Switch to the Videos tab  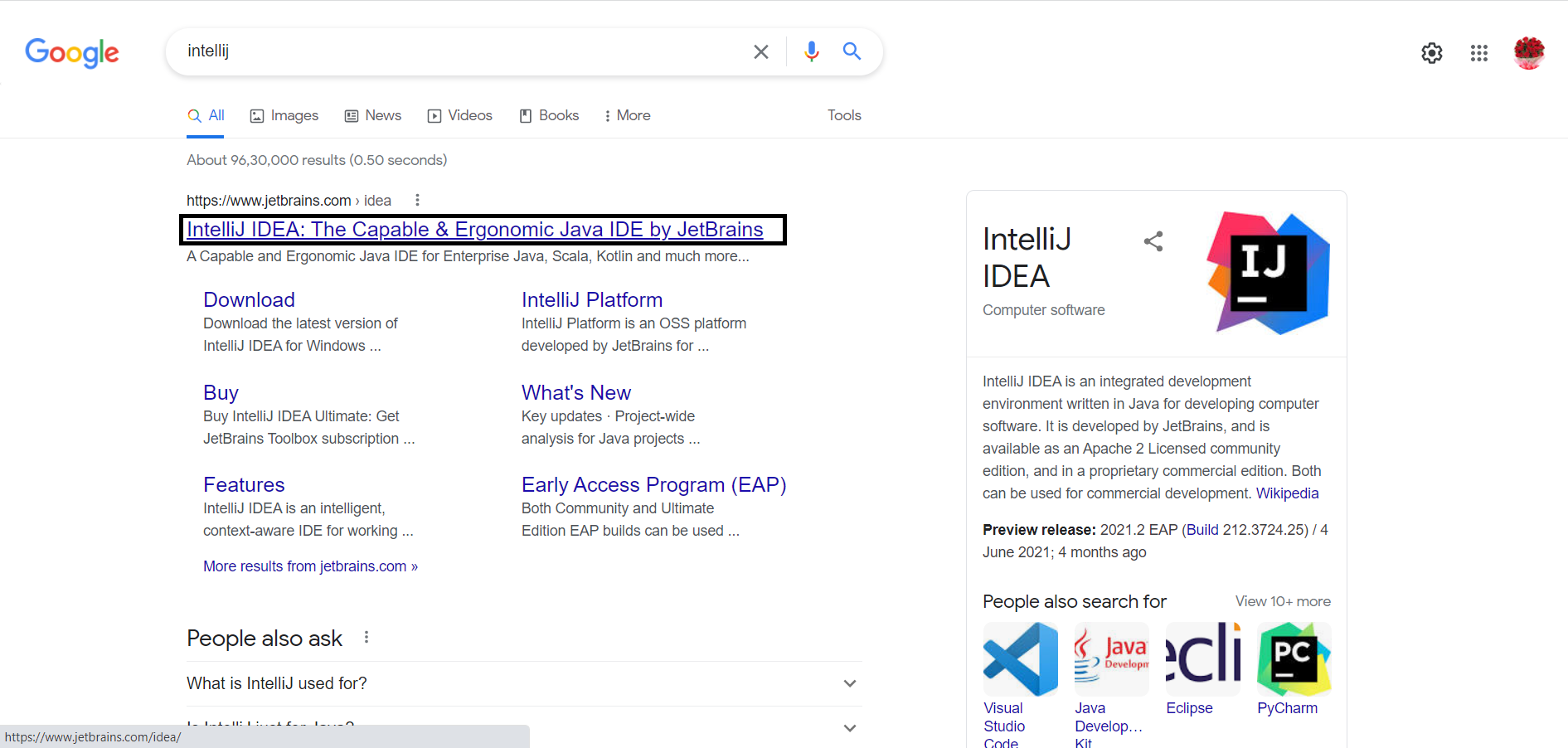pyautogui.click(x=460, y=115)
